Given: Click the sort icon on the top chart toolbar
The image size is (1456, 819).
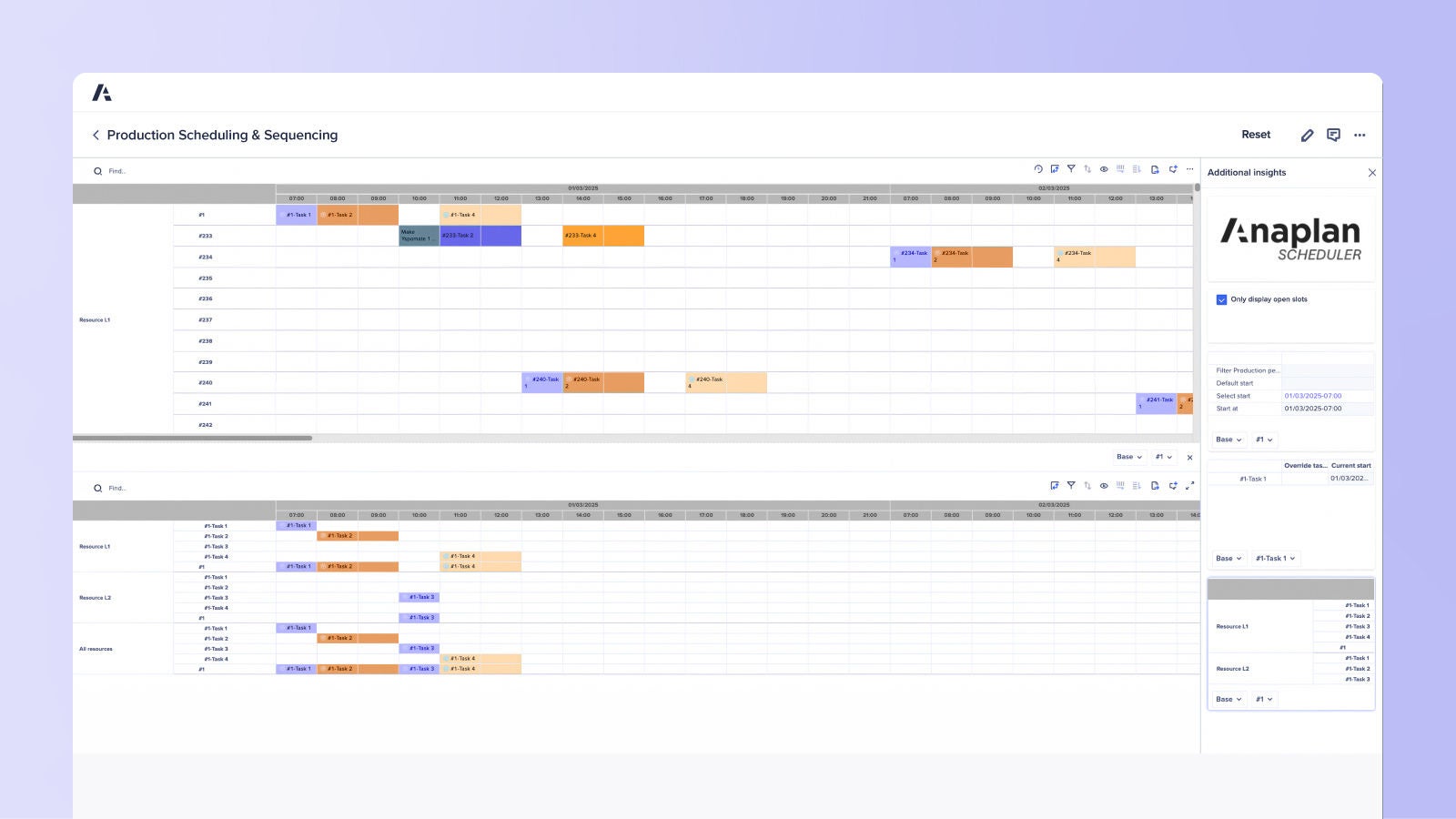Looking at the screenshot, I should pyautogui.click(x=1088, y=168).
